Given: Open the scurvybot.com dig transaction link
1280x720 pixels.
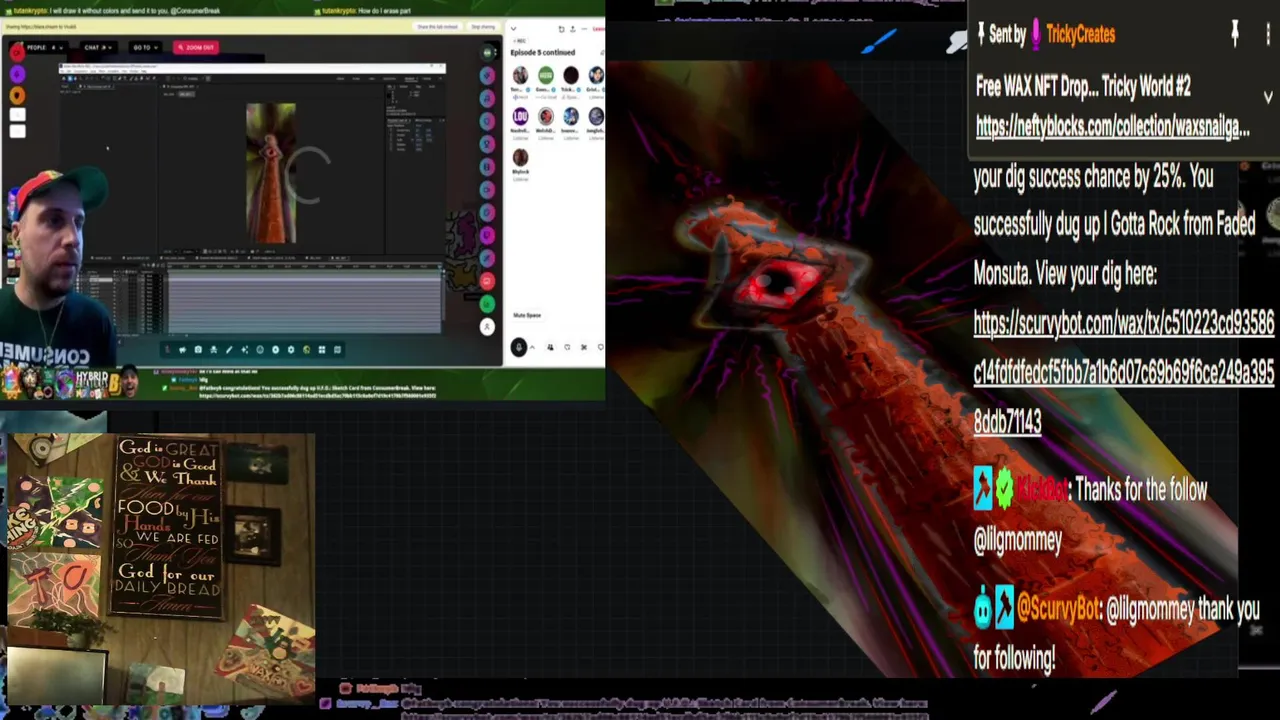Looking at the screenshot, I should pos(1124,372).
